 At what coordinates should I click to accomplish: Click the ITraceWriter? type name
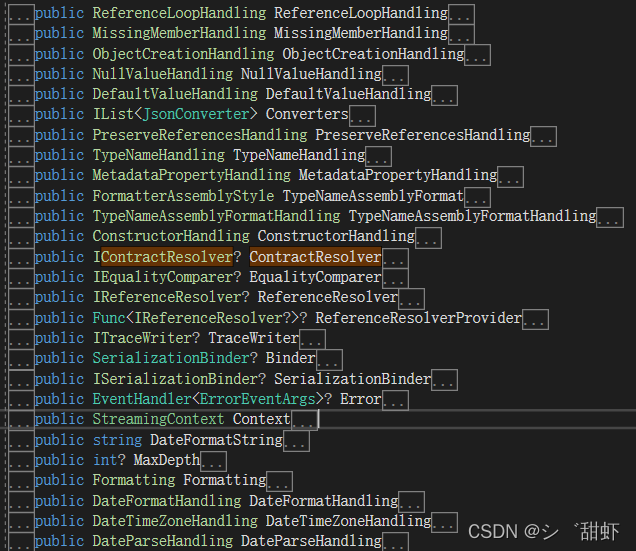[146, 338]
